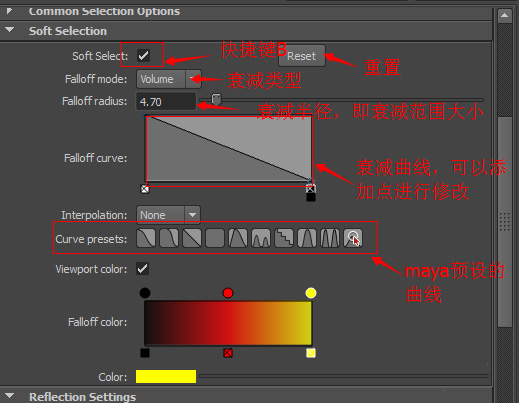Collapse the Reflection Settings section
519x403 pixels.
(10, 396)
